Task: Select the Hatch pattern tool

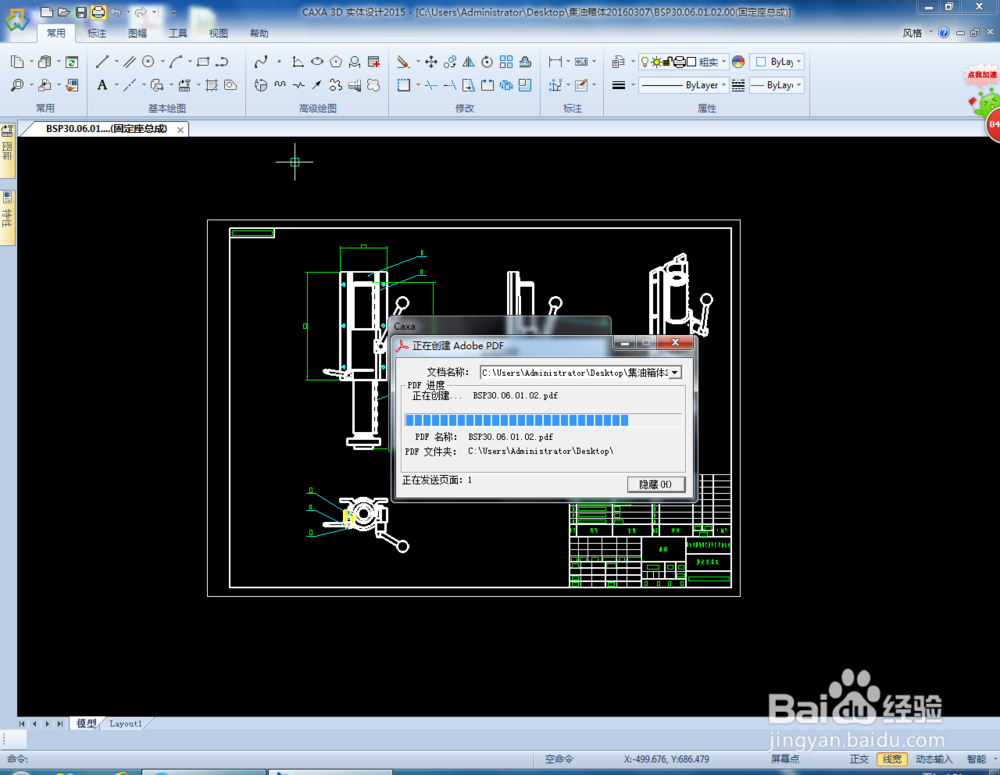Action: coord(212,85)
